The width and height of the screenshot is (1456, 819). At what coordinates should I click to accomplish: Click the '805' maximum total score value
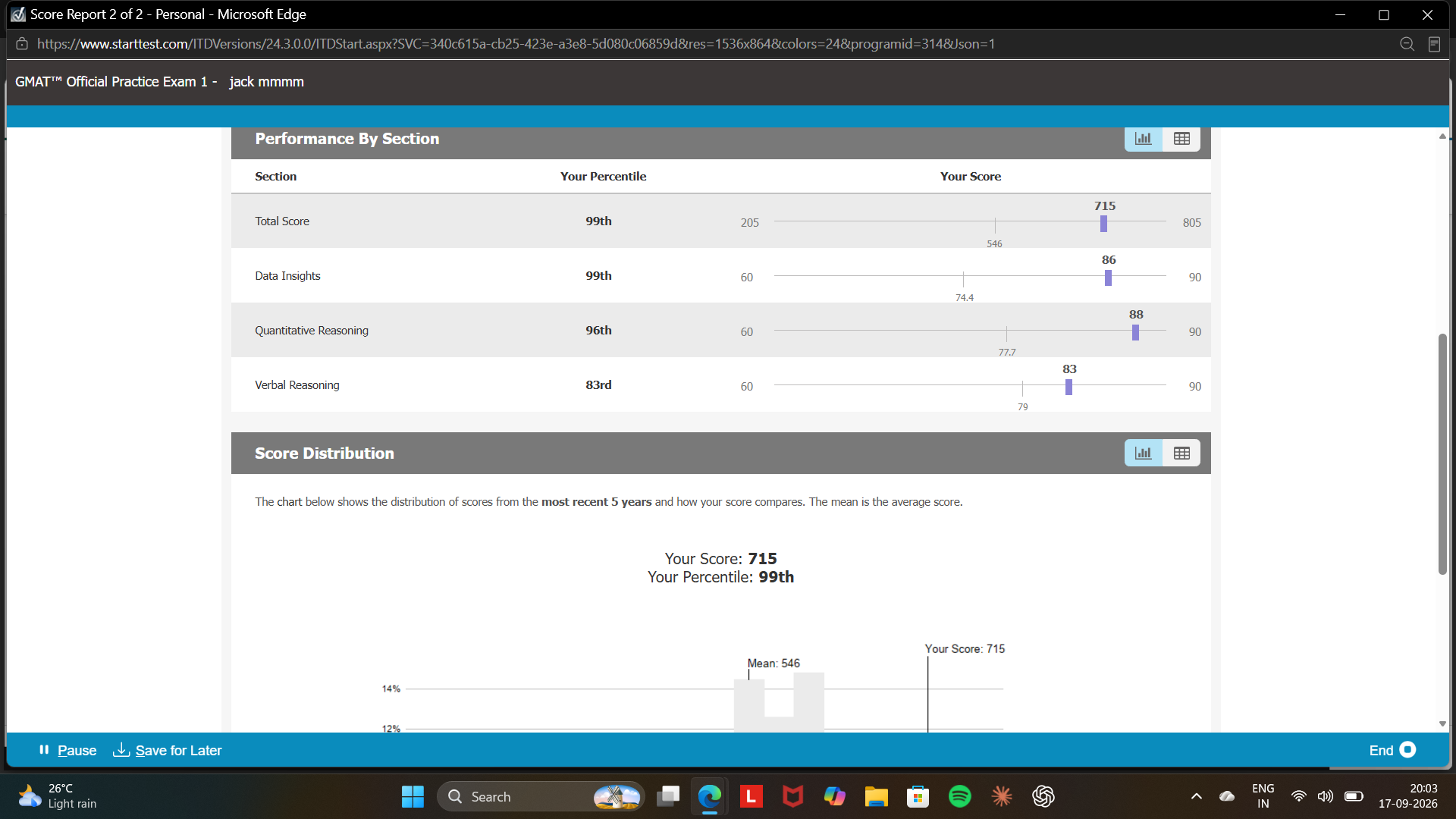1191,223
